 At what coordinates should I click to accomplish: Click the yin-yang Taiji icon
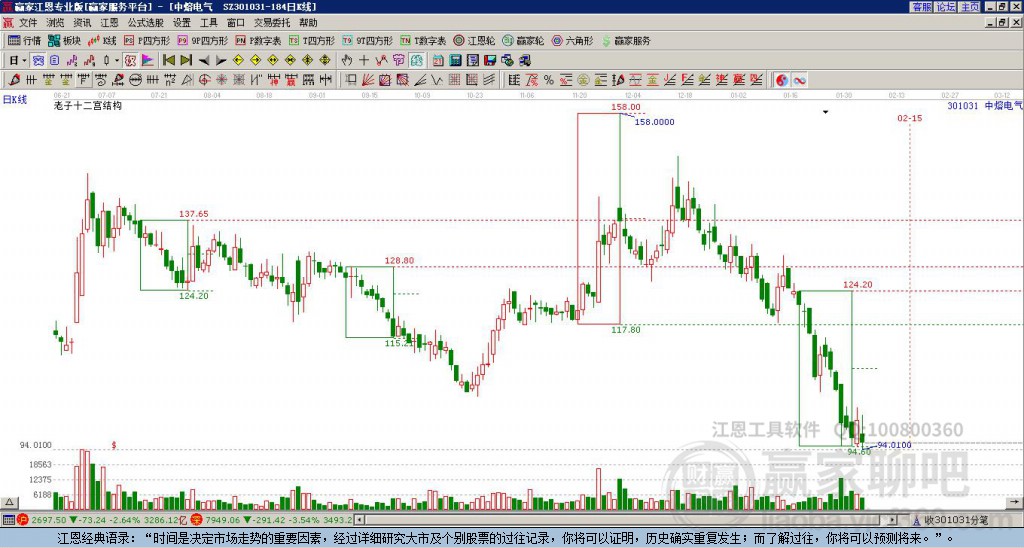point(782,80)
